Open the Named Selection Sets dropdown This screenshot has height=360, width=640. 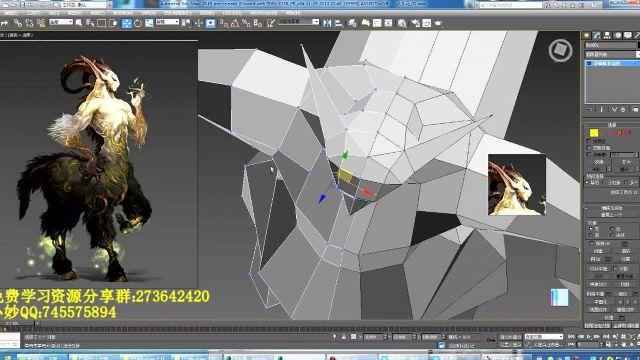click(298, 22)
